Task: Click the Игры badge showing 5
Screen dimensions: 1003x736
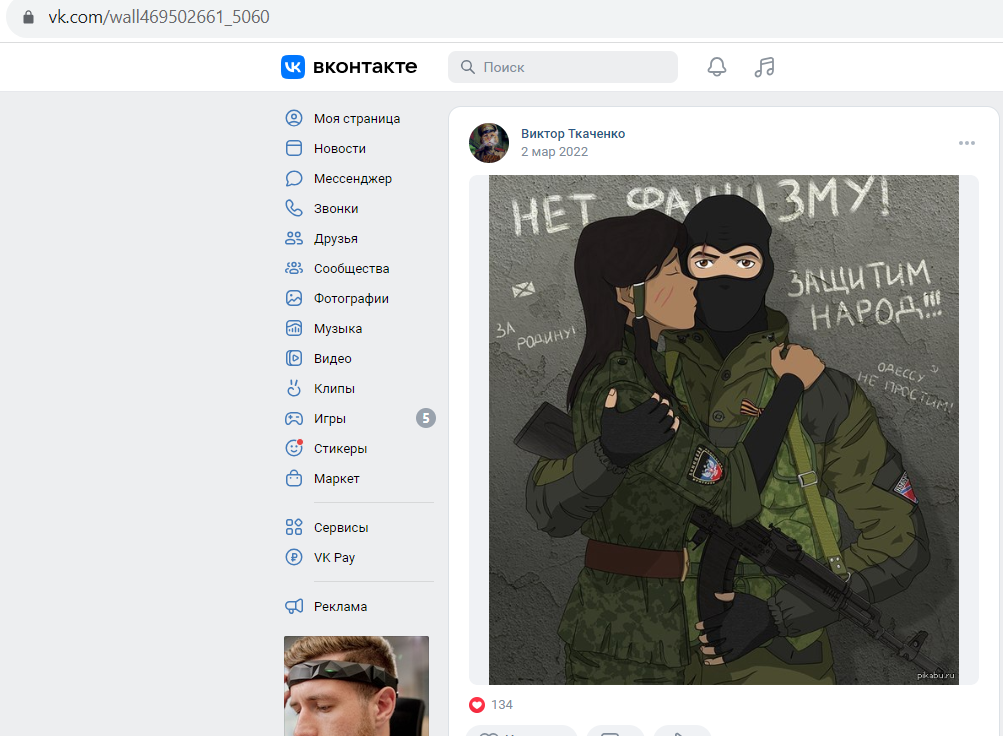Action: [x=425, y=418]
